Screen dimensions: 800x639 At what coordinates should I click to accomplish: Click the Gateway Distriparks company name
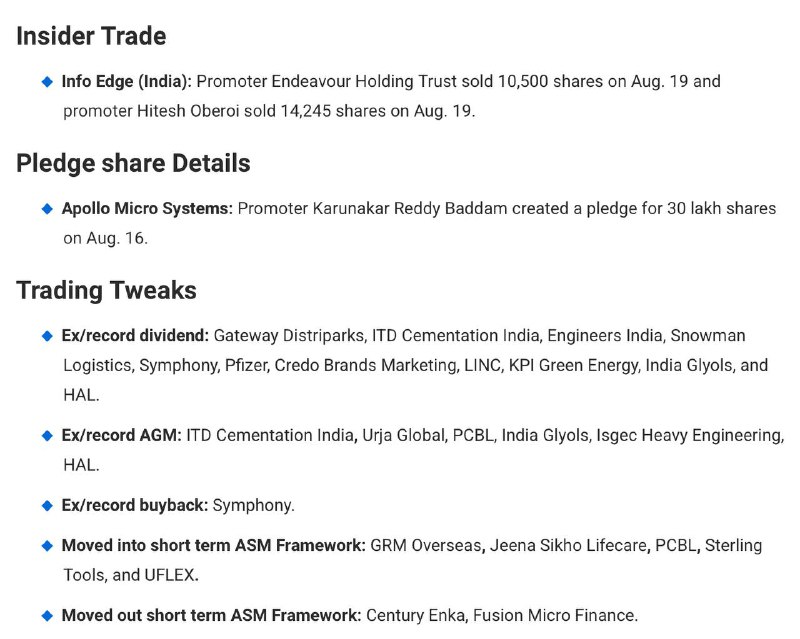click(x=289, y=335)
